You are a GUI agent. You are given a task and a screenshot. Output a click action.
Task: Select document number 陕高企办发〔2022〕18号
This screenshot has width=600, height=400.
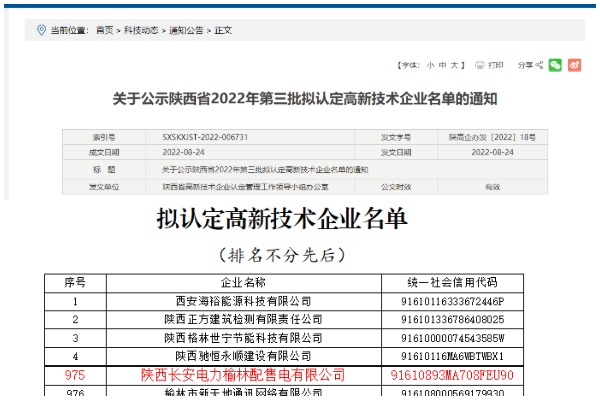point(492,137)
